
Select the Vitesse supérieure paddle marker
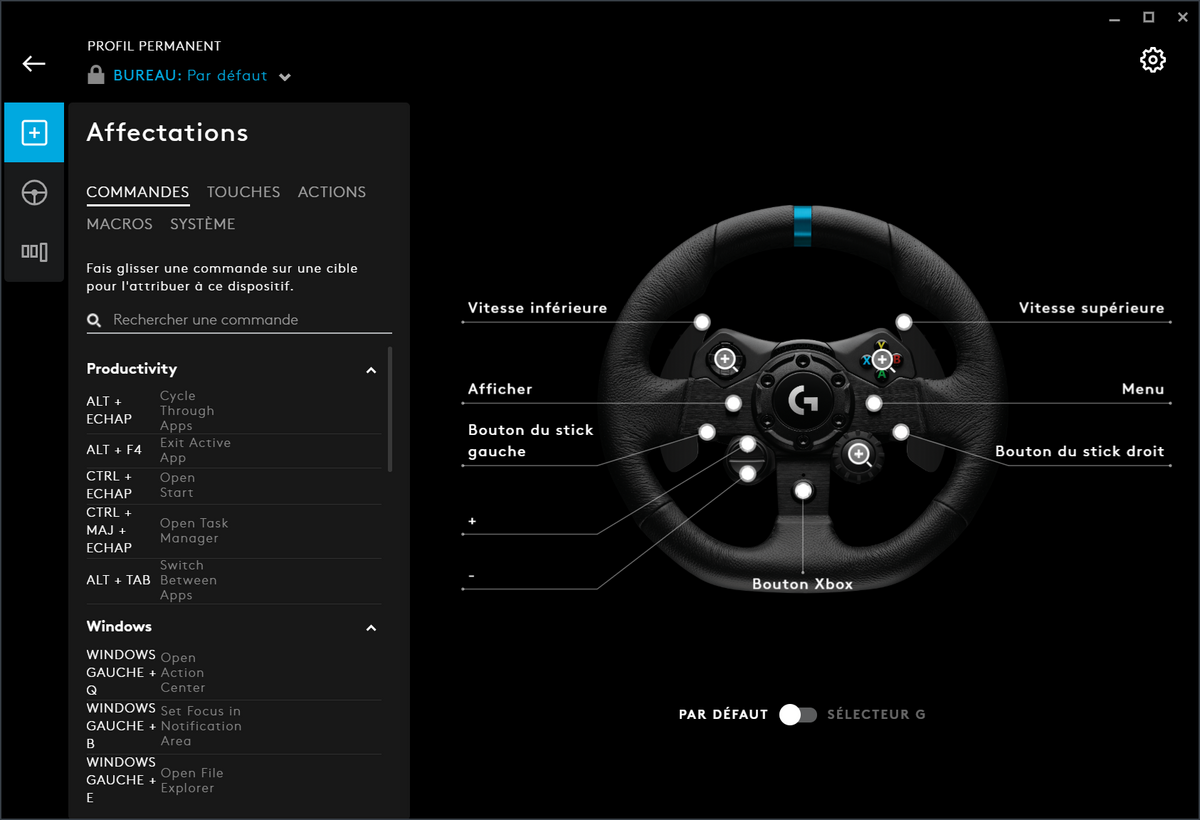tap(904, 322)
